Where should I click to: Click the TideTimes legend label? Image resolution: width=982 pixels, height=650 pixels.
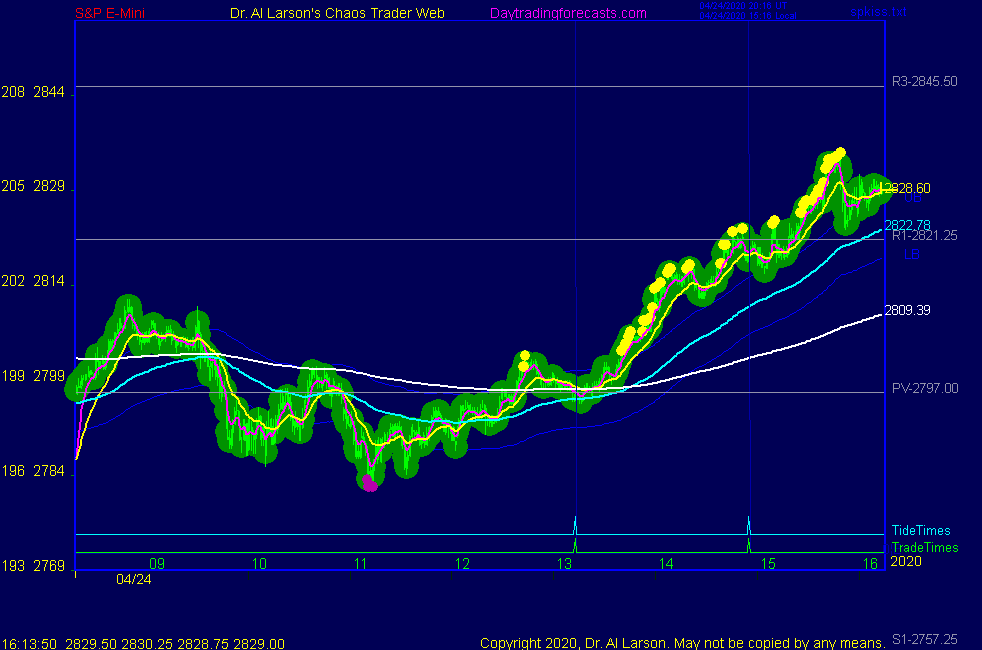click(921, 530)
